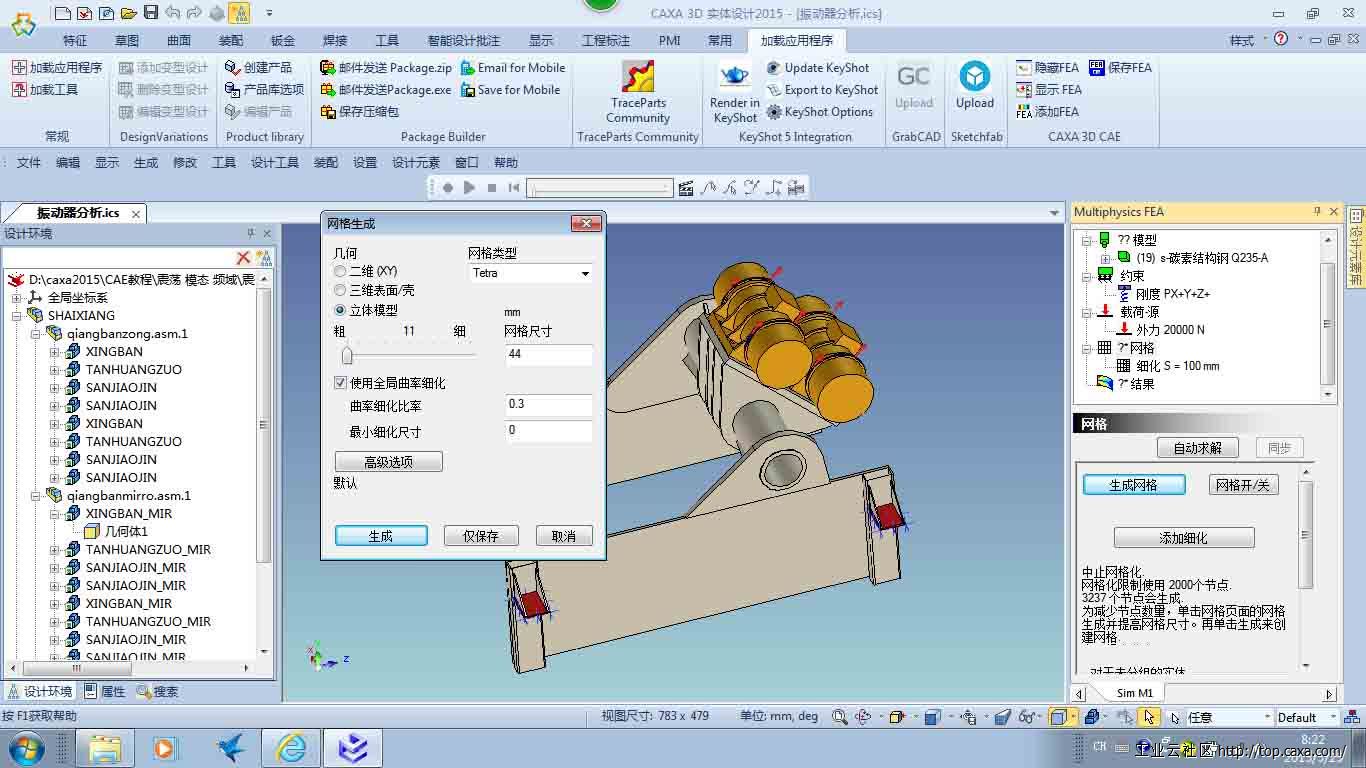Viewport: 1366px width, 768px height.
Task: Click the Save floppy icon in quick access
Action: [151, 13]
